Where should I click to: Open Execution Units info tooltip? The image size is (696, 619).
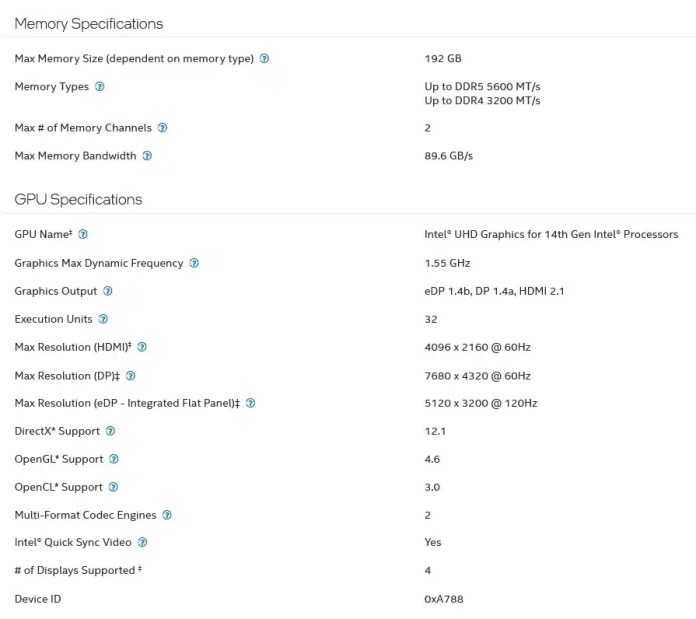103,319
